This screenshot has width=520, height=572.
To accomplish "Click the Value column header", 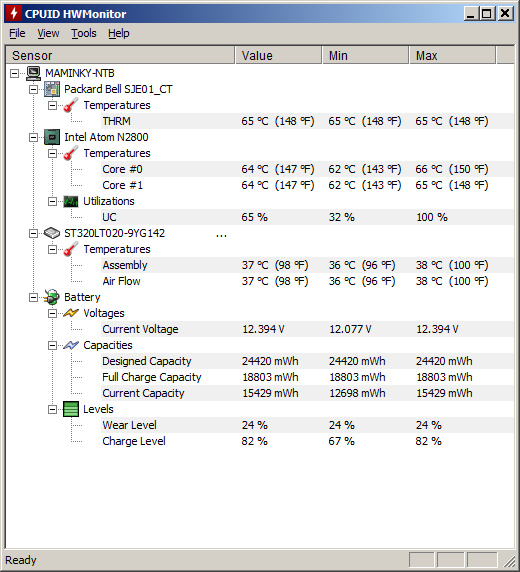I will 278,55.
